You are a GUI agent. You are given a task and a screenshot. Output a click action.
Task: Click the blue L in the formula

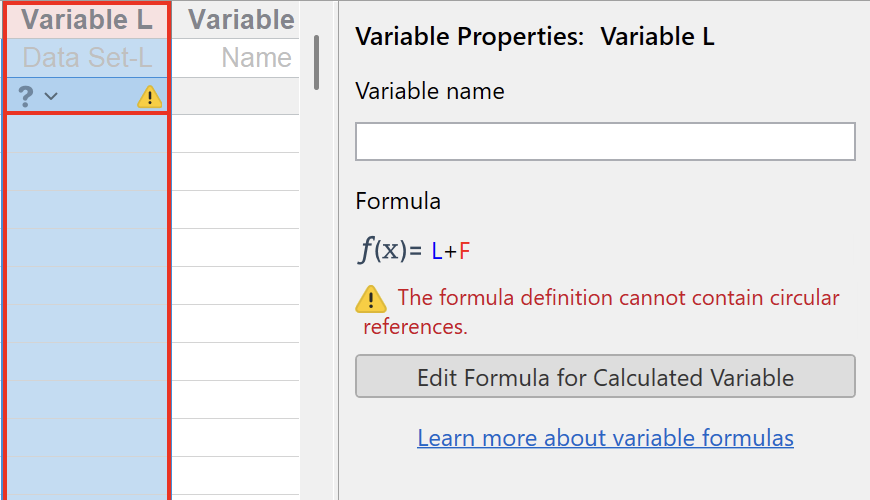pyautogui.click(x=436, y=251)
